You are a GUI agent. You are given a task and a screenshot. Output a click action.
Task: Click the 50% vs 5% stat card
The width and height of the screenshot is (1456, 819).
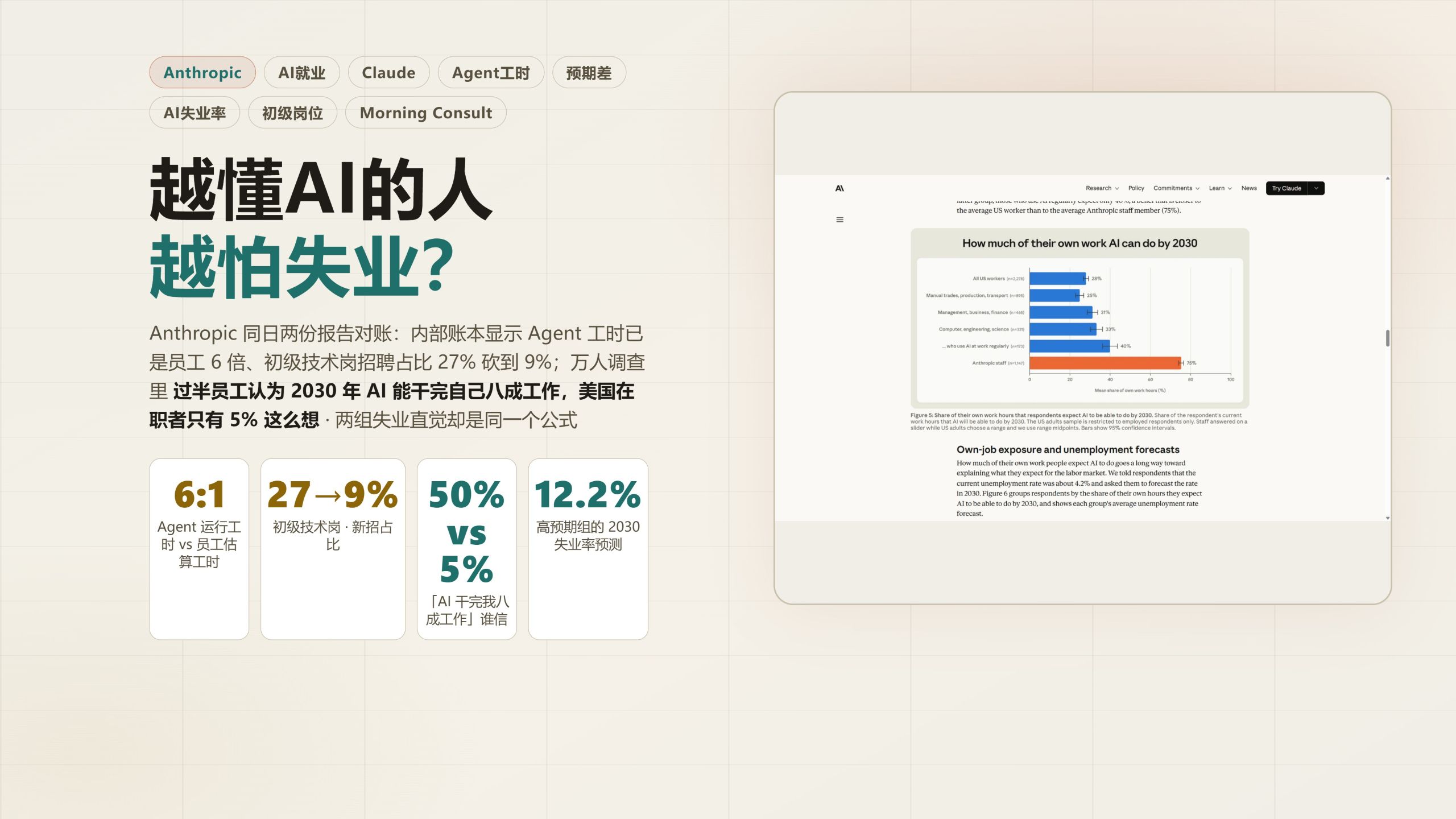(x=466, y=549)
